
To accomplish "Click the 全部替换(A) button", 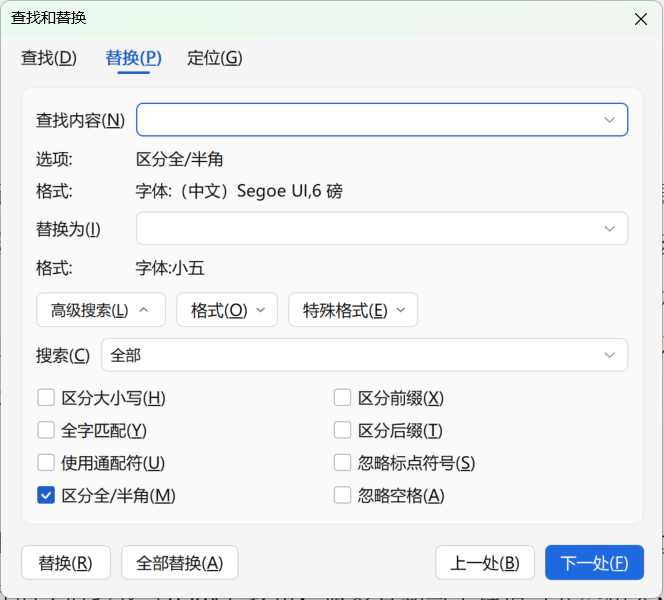I will pyautogui.click(x=180, y=563).
